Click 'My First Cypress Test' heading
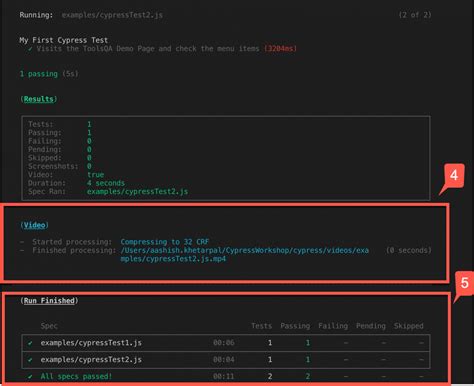 tap(64, 40)
